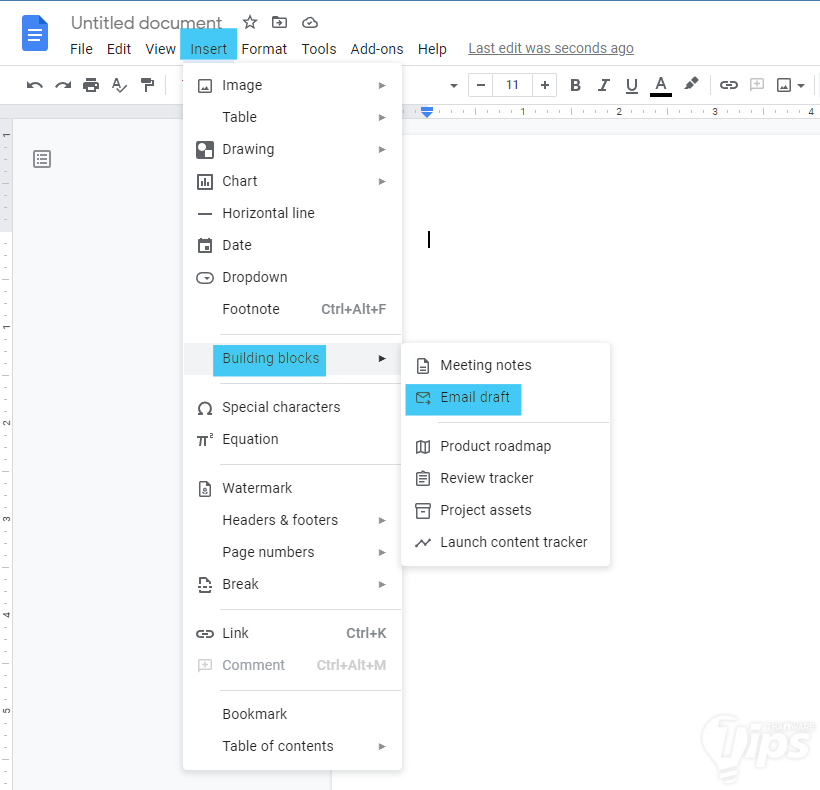
Task: Decrease font size with minus button
Action: pyautogui.click(x=481, y=85)
